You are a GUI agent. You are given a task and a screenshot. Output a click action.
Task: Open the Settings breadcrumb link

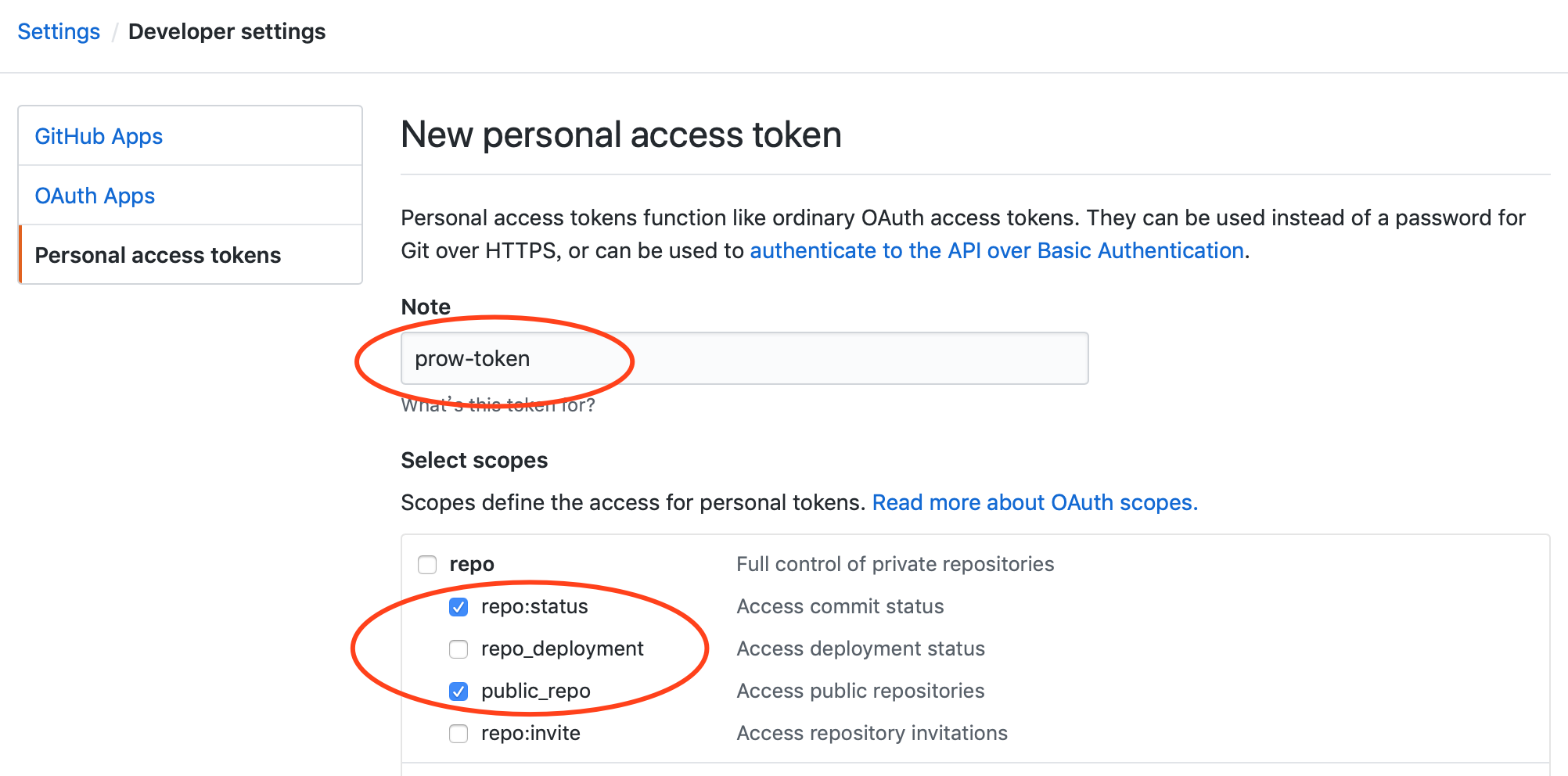pos(59,32)
